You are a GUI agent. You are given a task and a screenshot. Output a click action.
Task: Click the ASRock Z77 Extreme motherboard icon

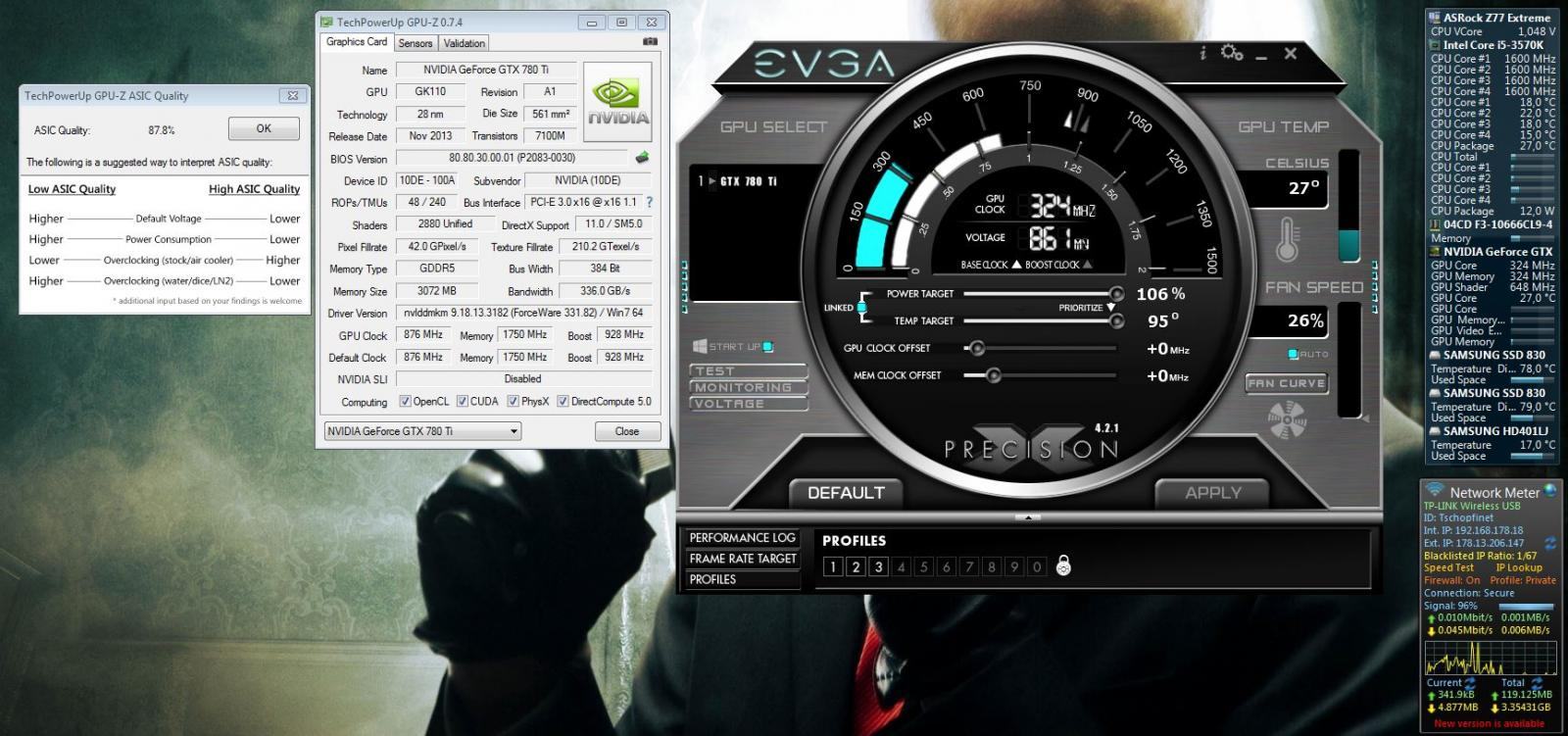tap(1435, 18)
